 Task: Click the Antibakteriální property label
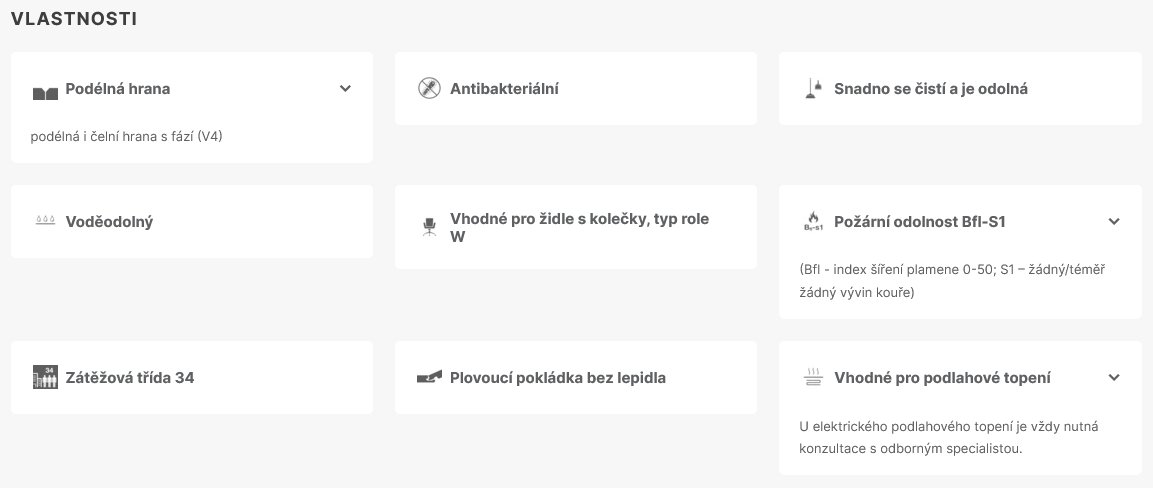(504, 89)
